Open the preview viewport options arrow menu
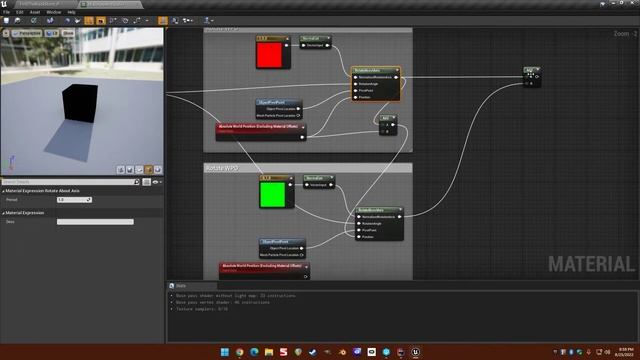Viewport: 640px width, 360px height. (6, 33)
